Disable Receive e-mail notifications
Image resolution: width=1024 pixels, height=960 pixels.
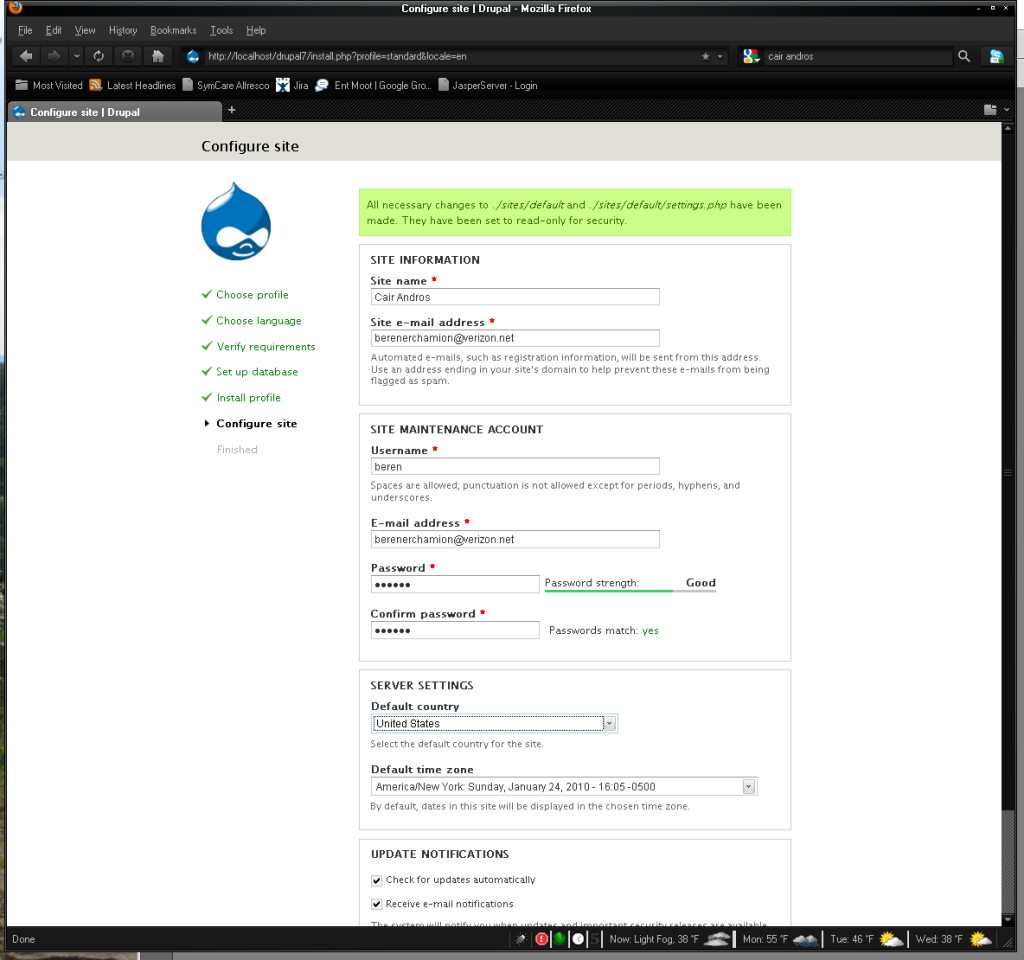tap(376, 904)
